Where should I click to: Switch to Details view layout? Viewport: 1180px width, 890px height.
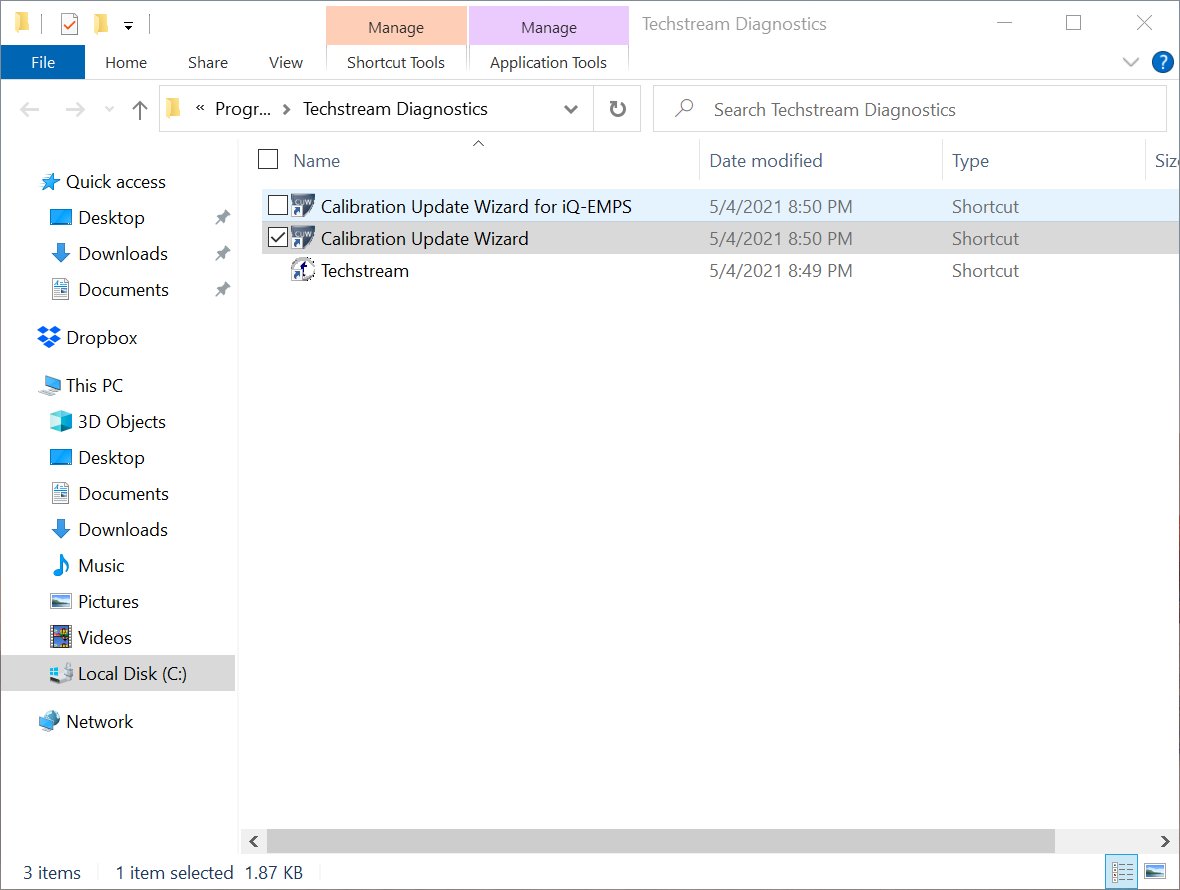(1121, 873)
